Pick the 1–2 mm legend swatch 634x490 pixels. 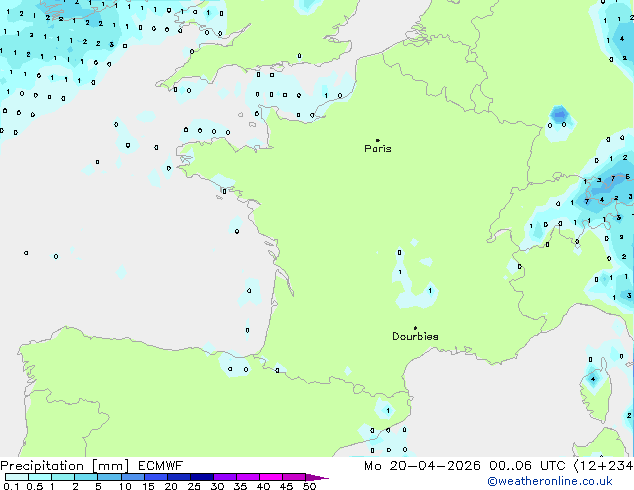tap(63, 477)
